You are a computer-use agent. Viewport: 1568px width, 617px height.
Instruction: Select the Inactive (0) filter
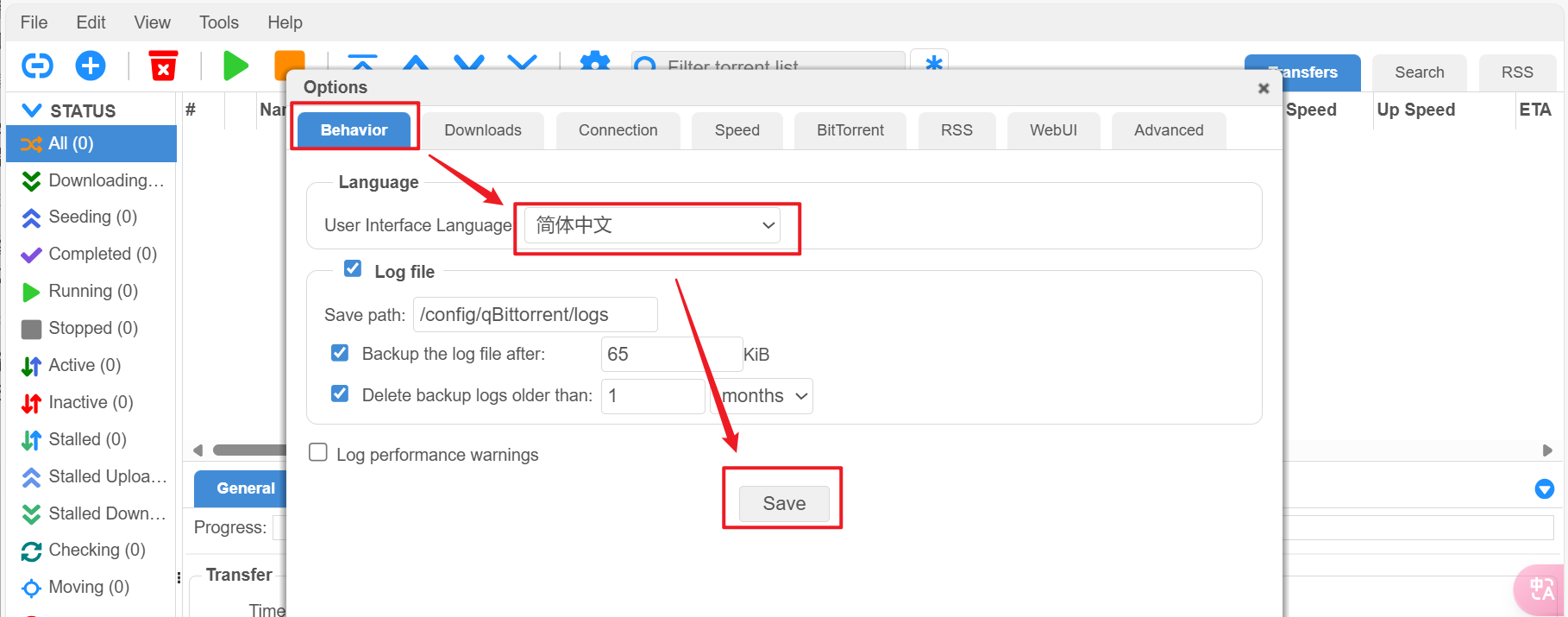click(x=91, y=402)
